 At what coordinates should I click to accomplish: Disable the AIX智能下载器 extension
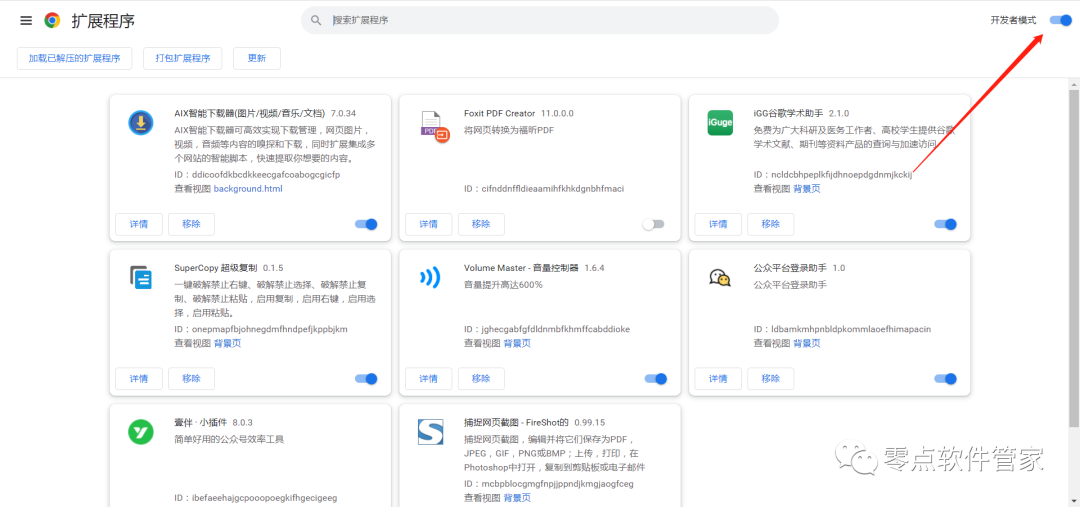click(x=366, y=224)
